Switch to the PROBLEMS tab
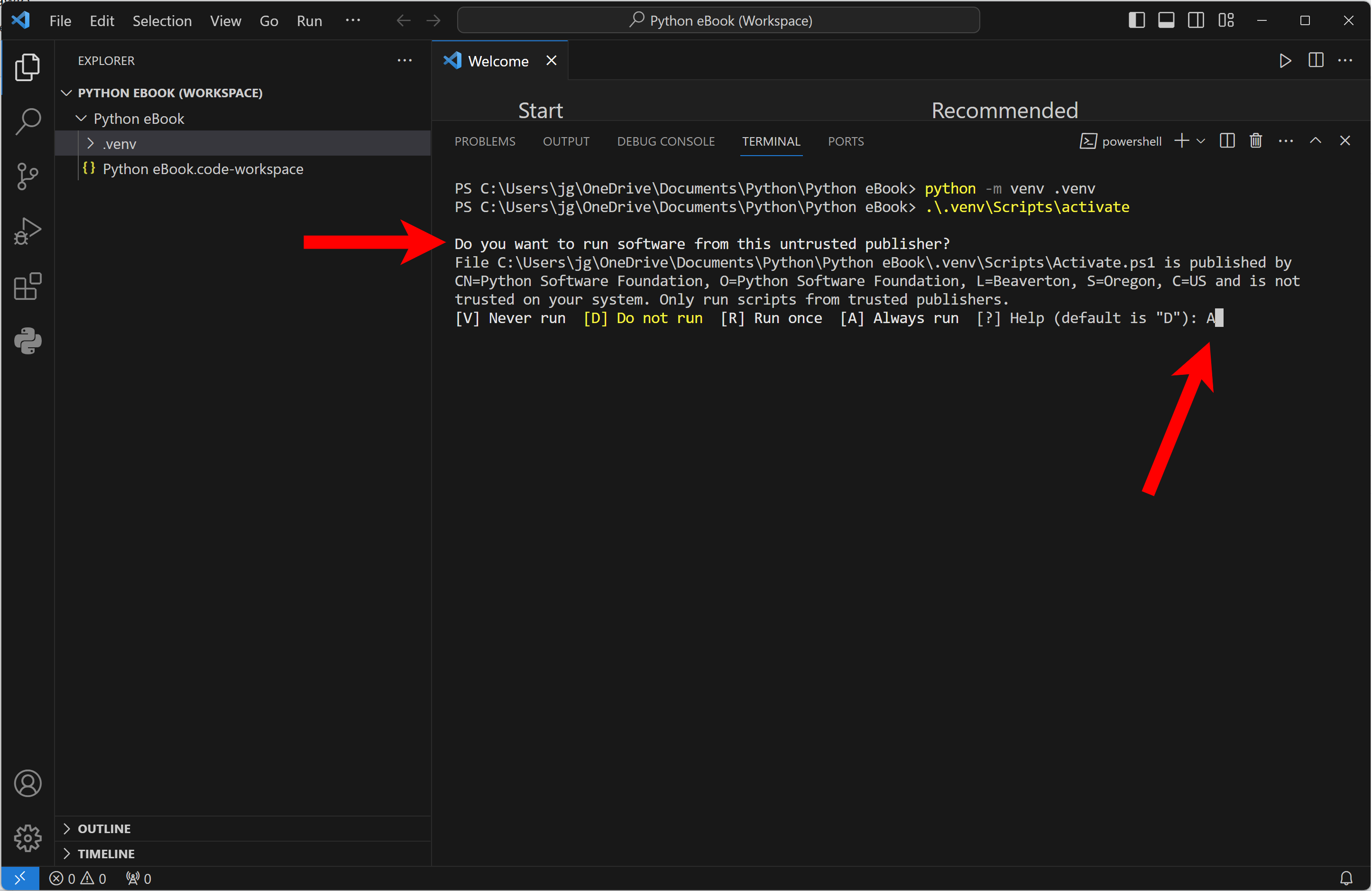The image size is (1372, 891). click(x=485, y=141)
